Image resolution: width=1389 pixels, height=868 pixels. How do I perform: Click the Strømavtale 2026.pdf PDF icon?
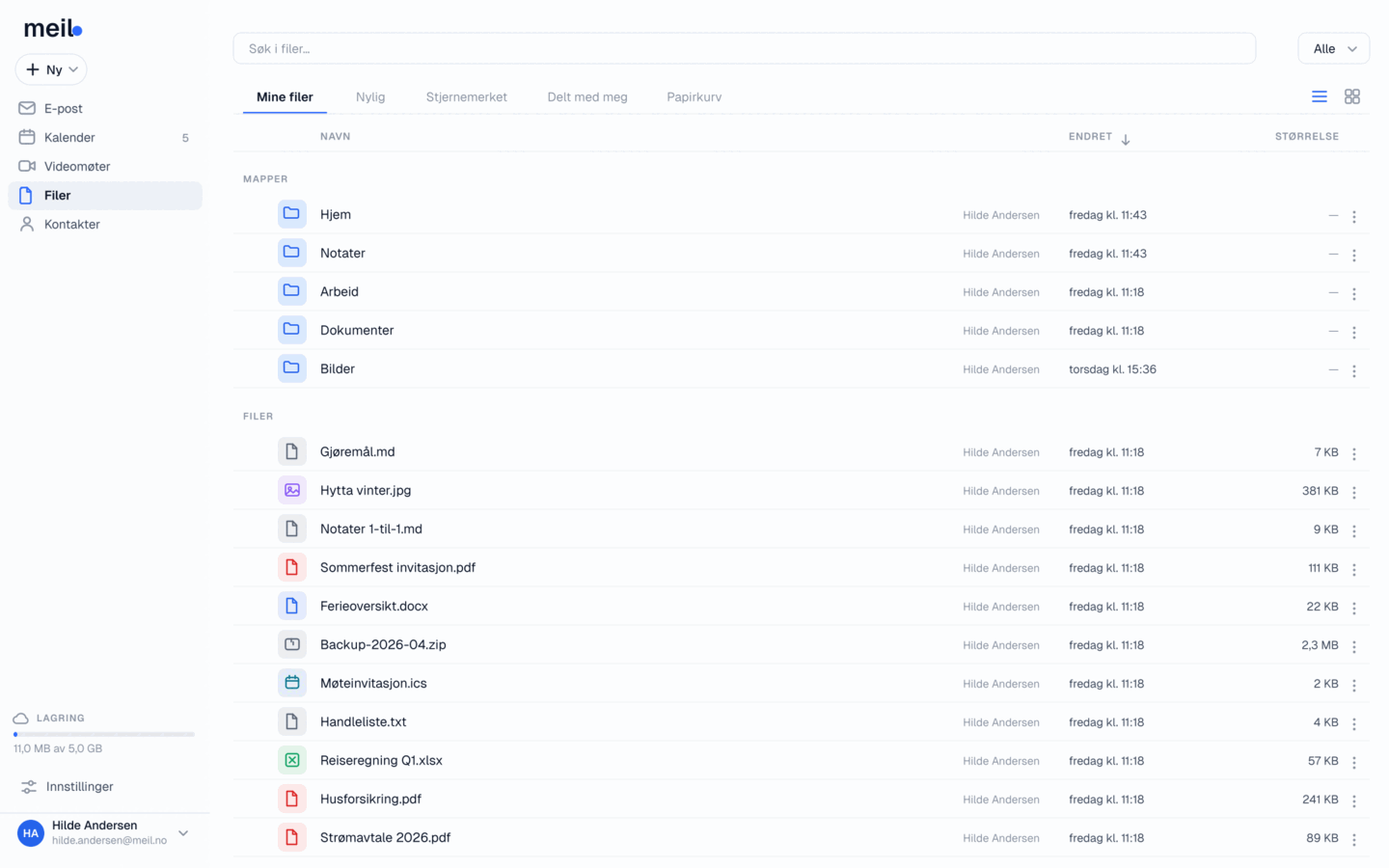point(292,837)
